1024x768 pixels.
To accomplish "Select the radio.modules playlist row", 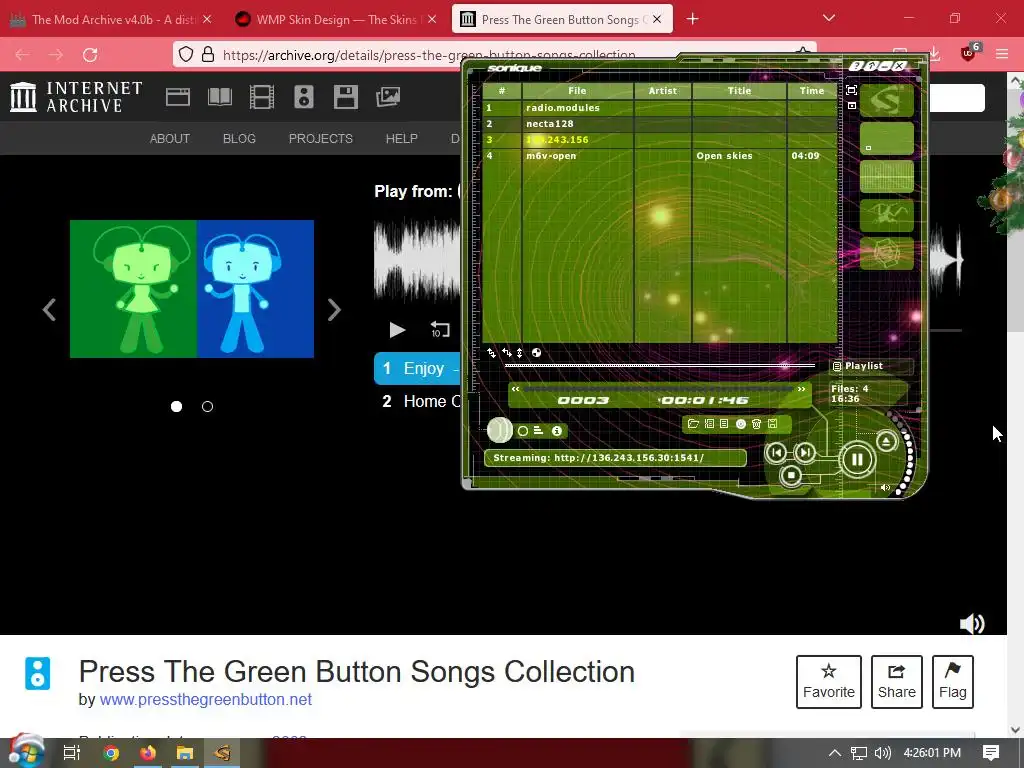I will tap(660, 108).
